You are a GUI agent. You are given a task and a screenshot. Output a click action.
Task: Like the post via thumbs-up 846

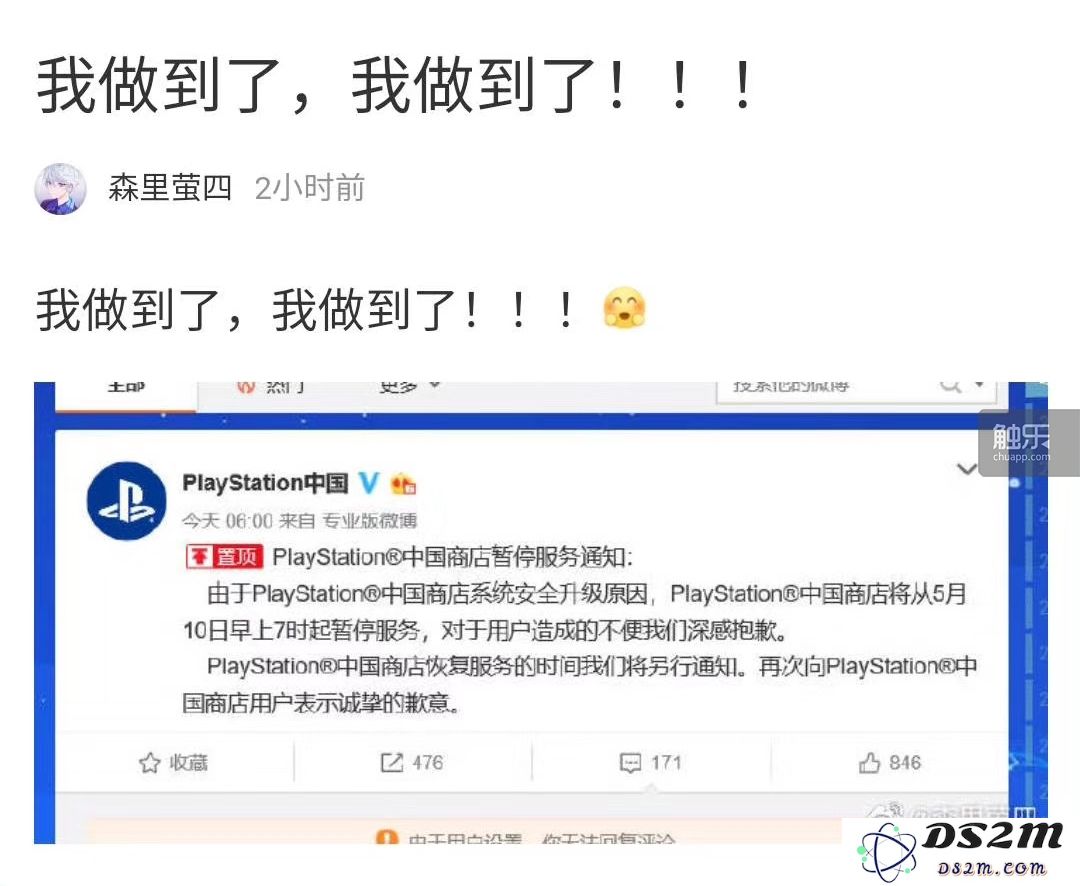point(869,762)
